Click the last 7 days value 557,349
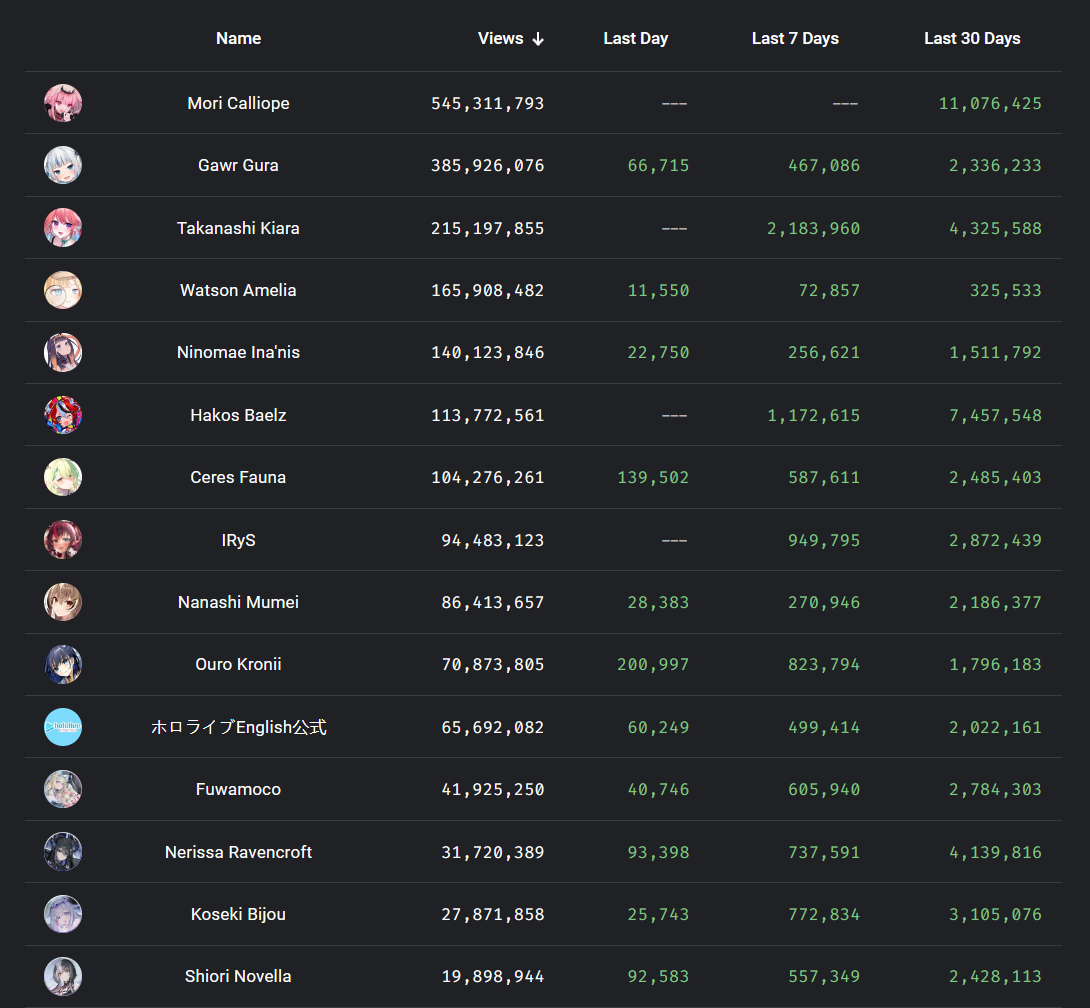Image resolution: width=1090 pixels, height=1008 pixels. pos(824,977)
